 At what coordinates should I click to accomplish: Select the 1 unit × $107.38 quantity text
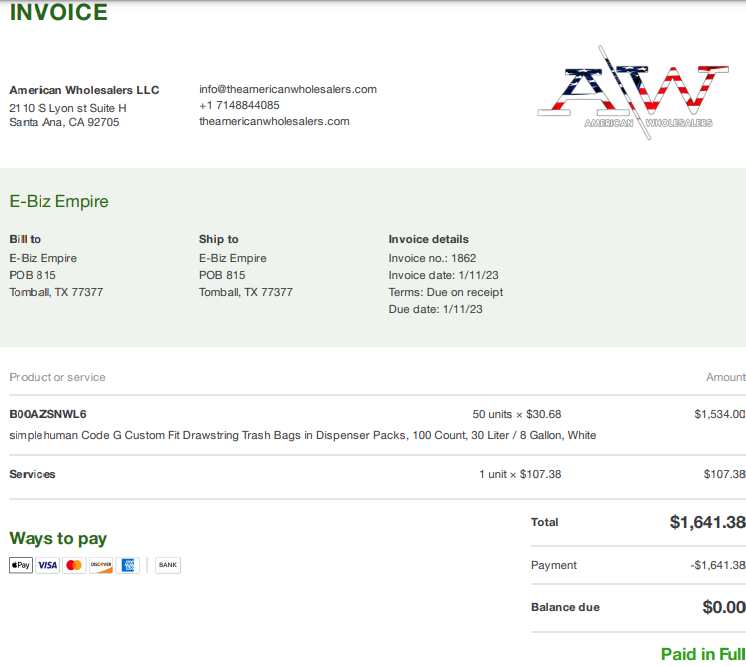[520, 474]
